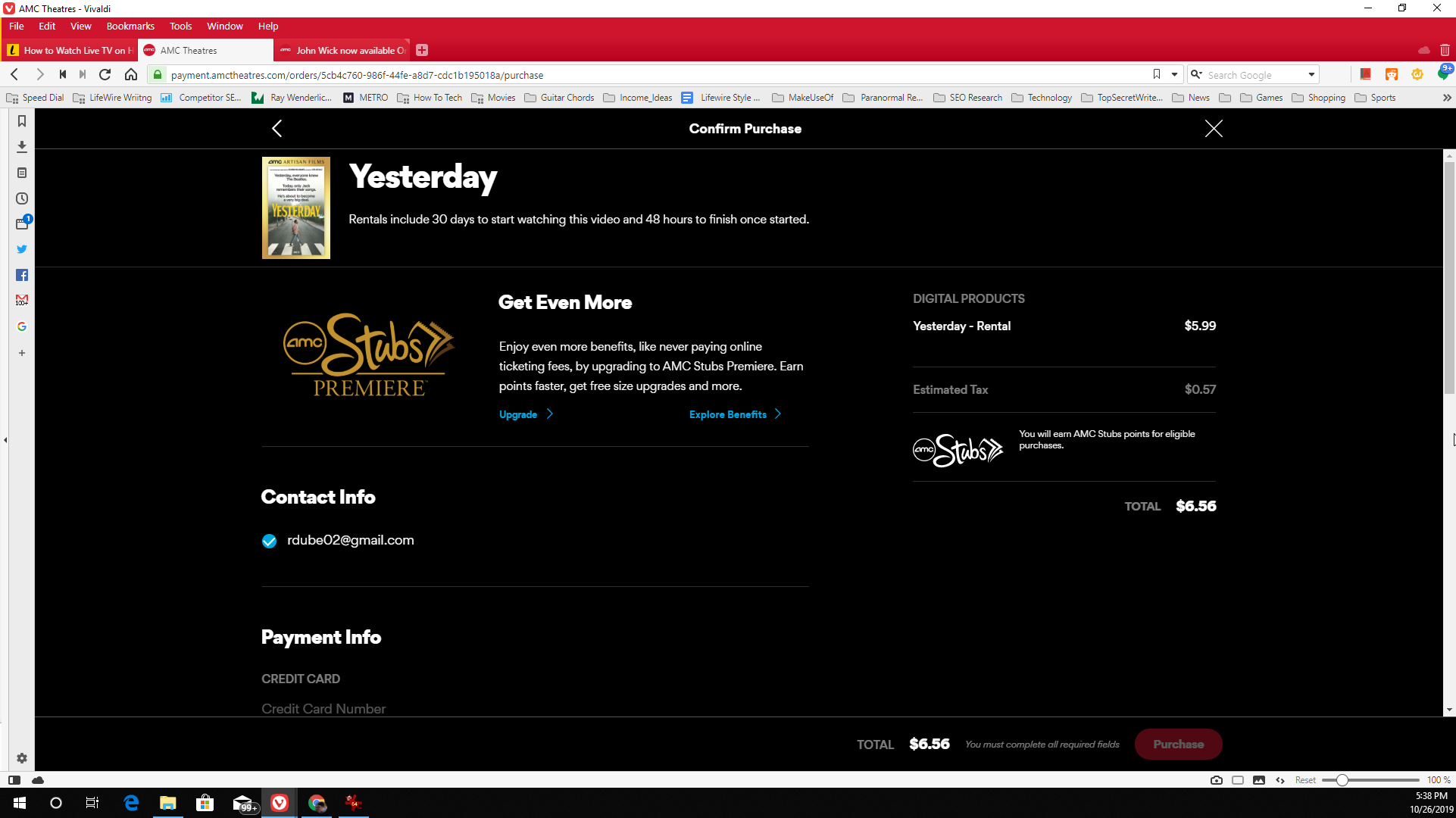Open the Shopping bookmark folder
Viewport: 1456px width, 818px height.
(x=1318, y=98)
